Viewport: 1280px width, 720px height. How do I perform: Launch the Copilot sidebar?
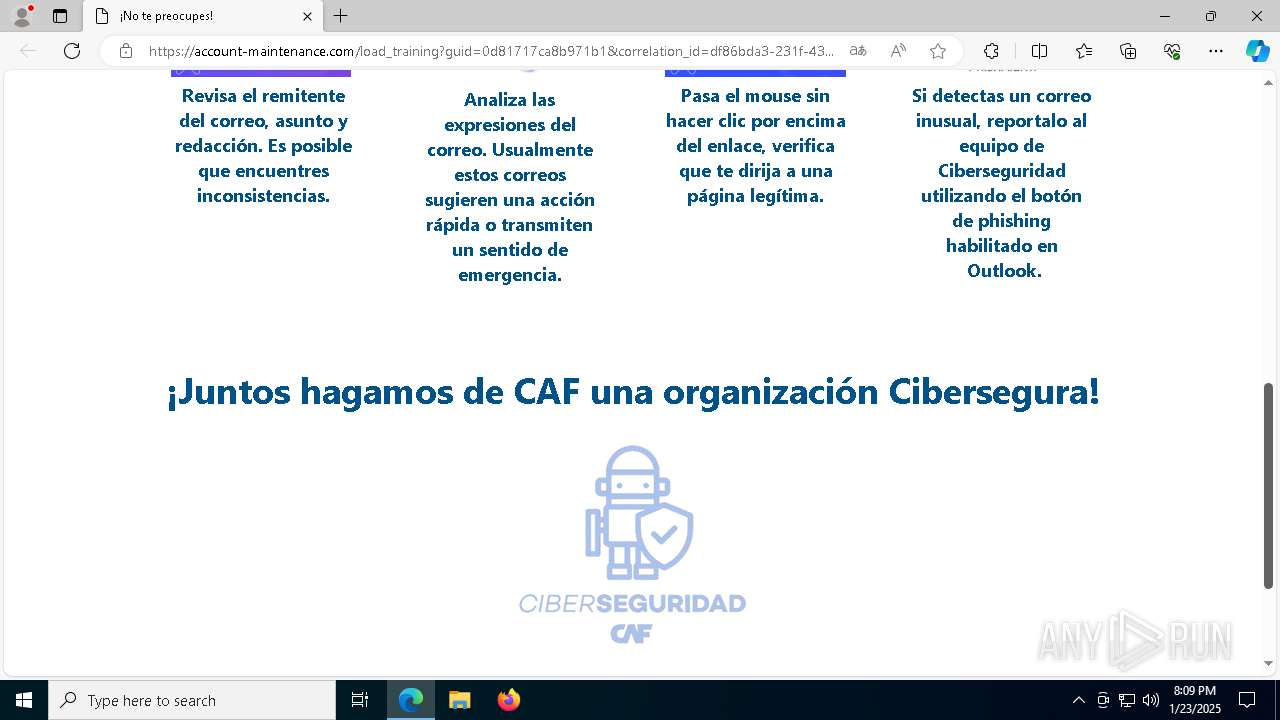(1257, 51)
